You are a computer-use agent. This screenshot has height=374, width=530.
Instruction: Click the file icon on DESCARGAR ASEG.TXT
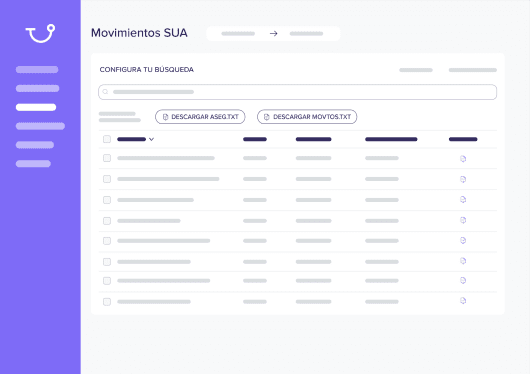tap(165, 117)
